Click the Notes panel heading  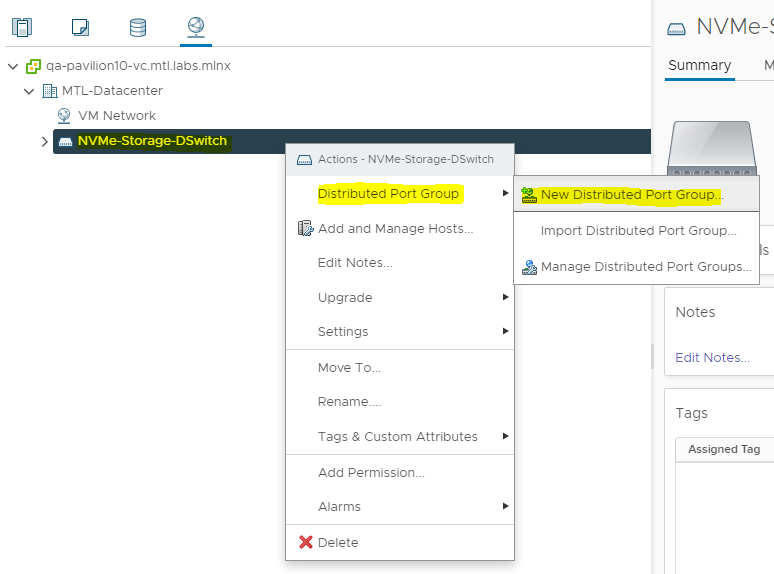click(695, 312)
